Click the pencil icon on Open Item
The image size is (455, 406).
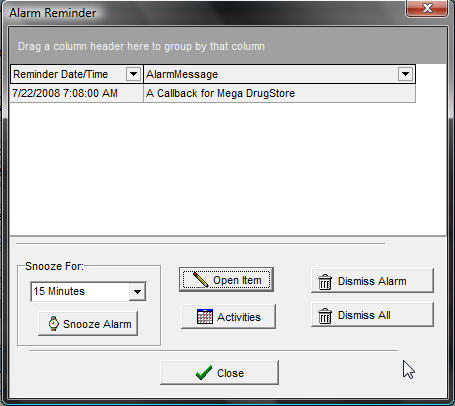[x=200, y=280]
